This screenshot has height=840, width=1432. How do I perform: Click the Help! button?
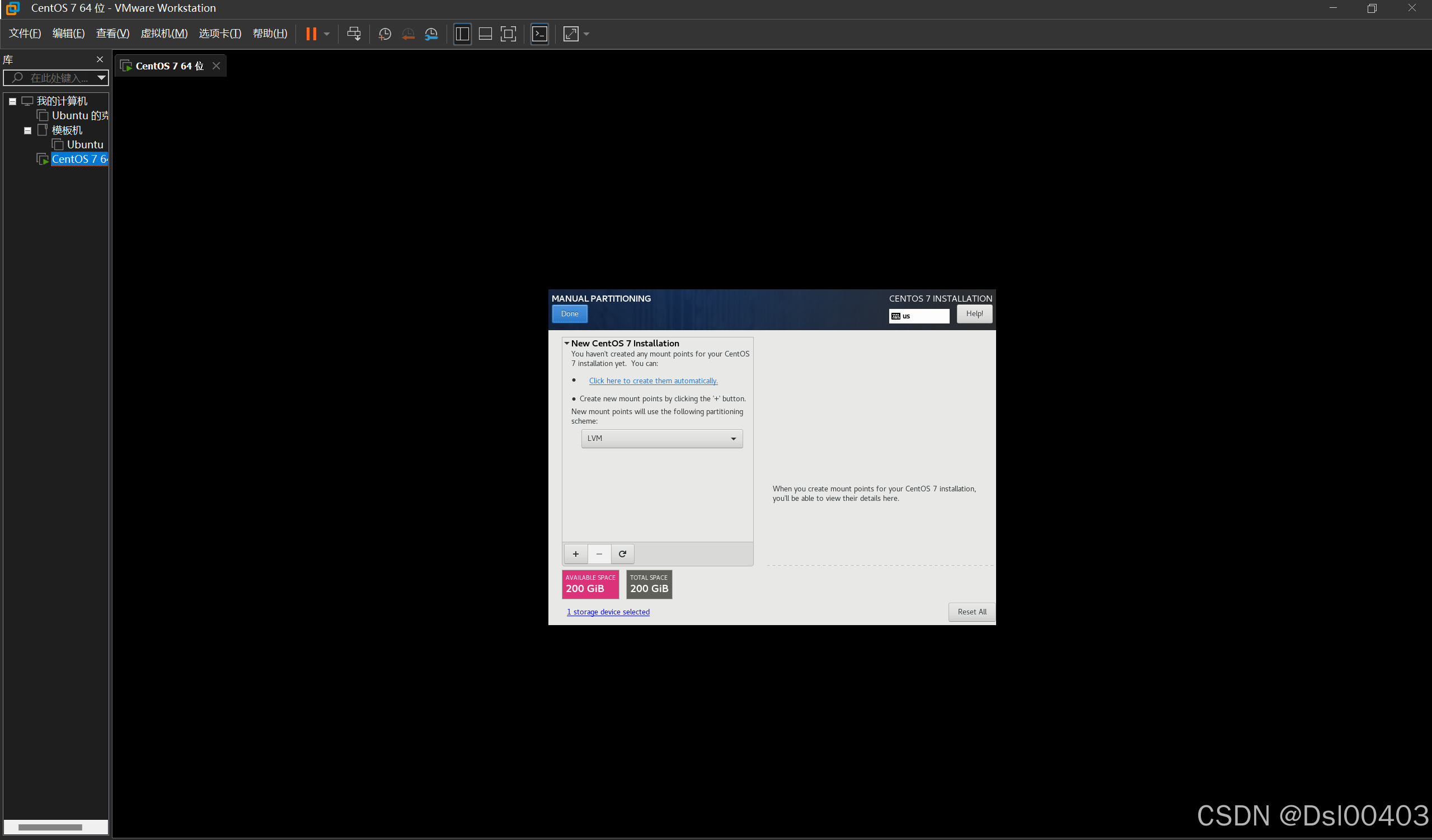(975, 314)
